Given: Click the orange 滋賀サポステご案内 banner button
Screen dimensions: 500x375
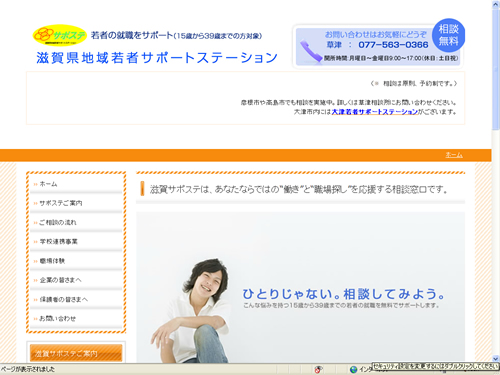Looking at the screenshot, I should 76,353.
